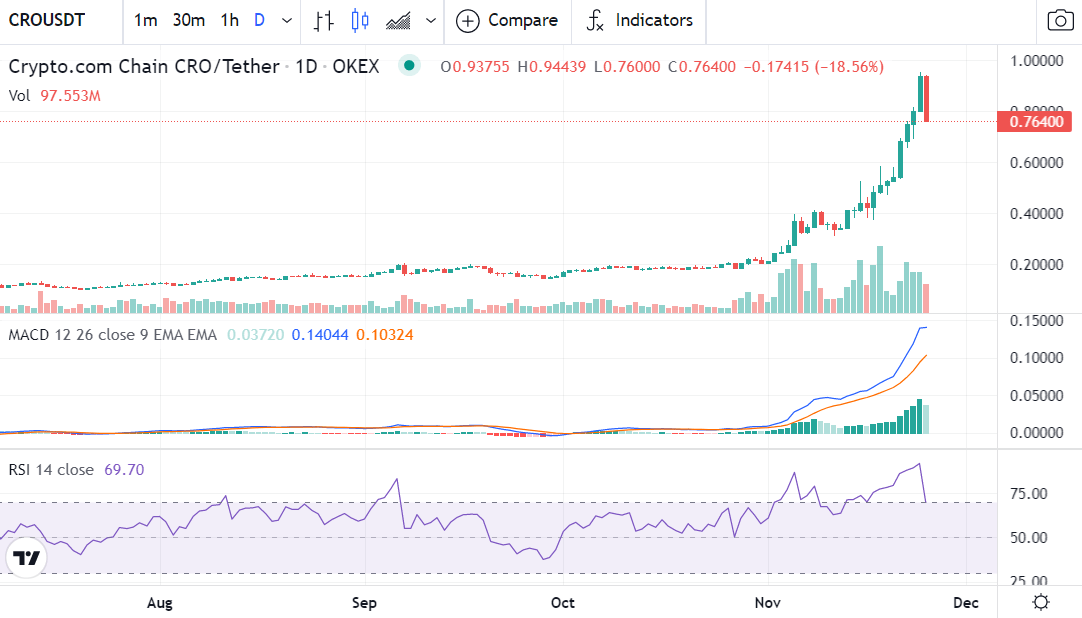Click the 0.60000 price scale label
This screenshot has width=1082, height=618.
click(1036, 163)
